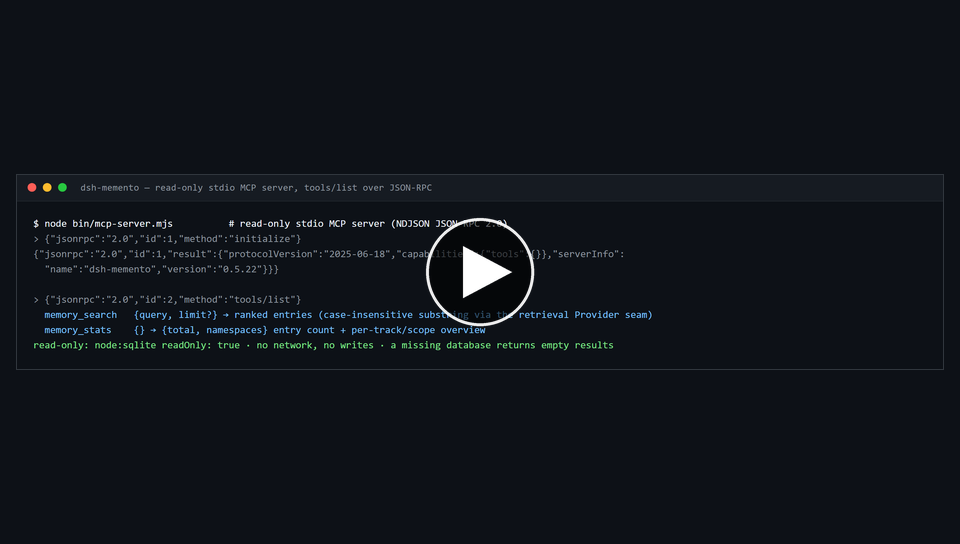Click 'ranked entries' description of memory_search

pyautogui.click(x=273, y=315)
